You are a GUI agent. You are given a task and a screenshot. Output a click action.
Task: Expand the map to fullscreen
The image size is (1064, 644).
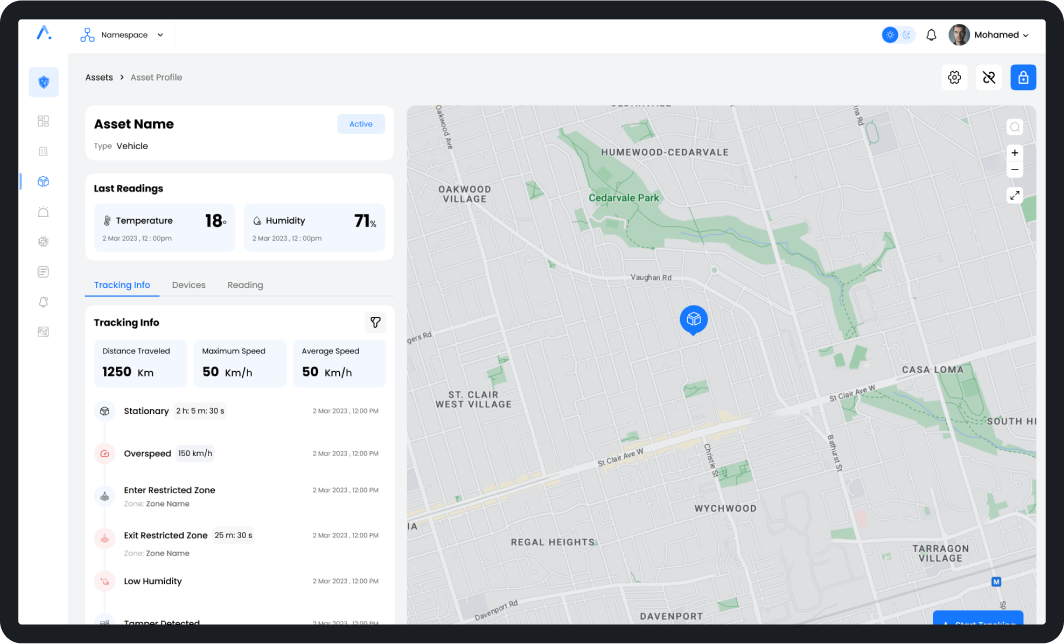point(1014,195)
